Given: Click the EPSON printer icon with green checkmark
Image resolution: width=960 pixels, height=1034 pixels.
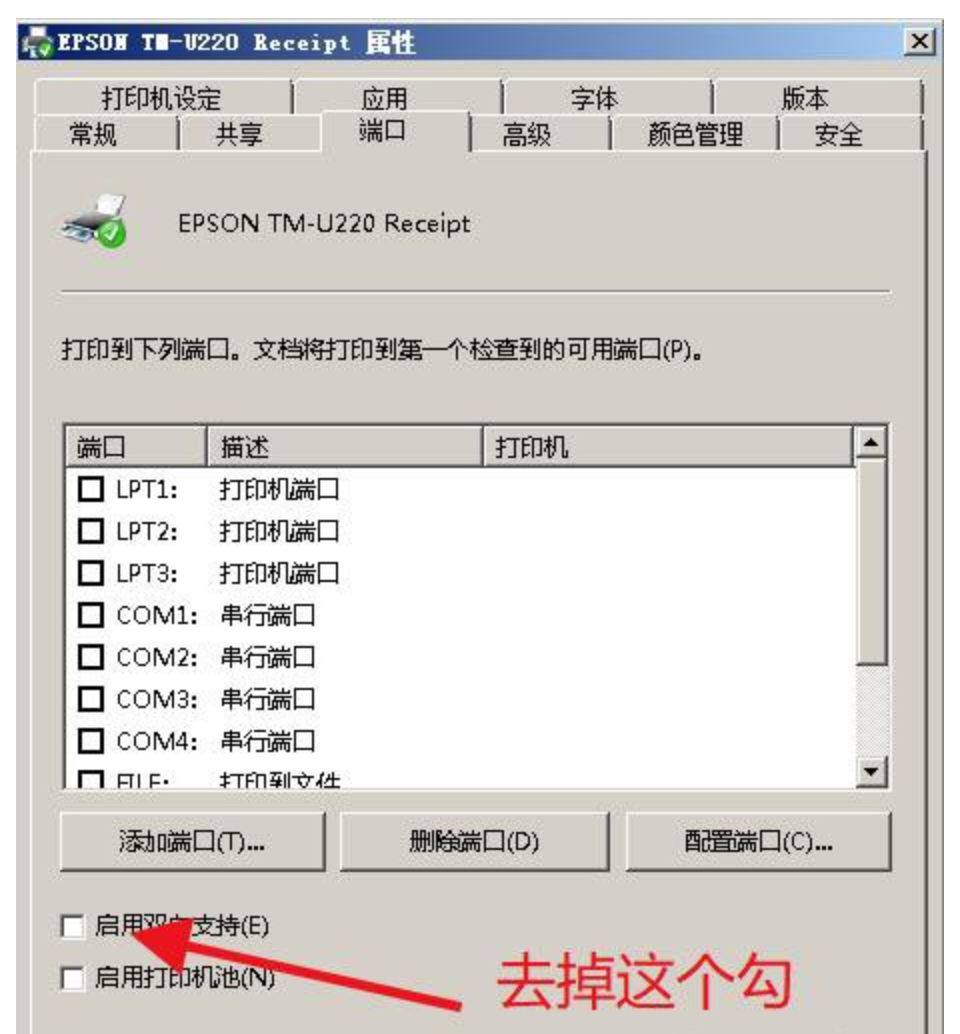Looking at the screenshot, I should [x=95, y=222].
